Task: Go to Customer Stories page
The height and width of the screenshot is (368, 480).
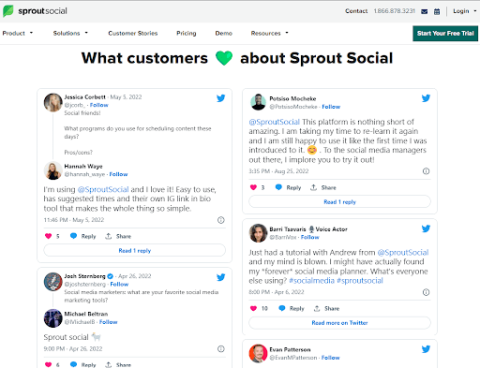Action: pos(133,33)
